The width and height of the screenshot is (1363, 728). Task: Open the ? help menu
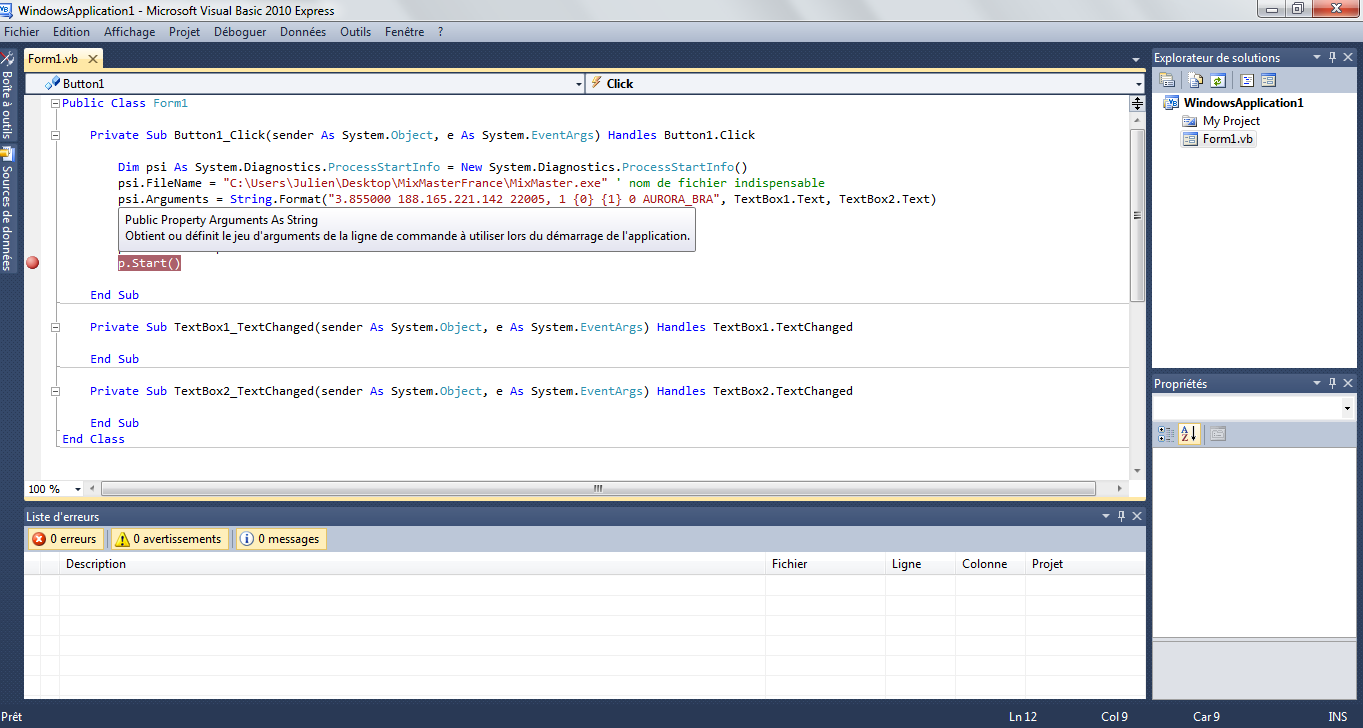click(440, 32)
